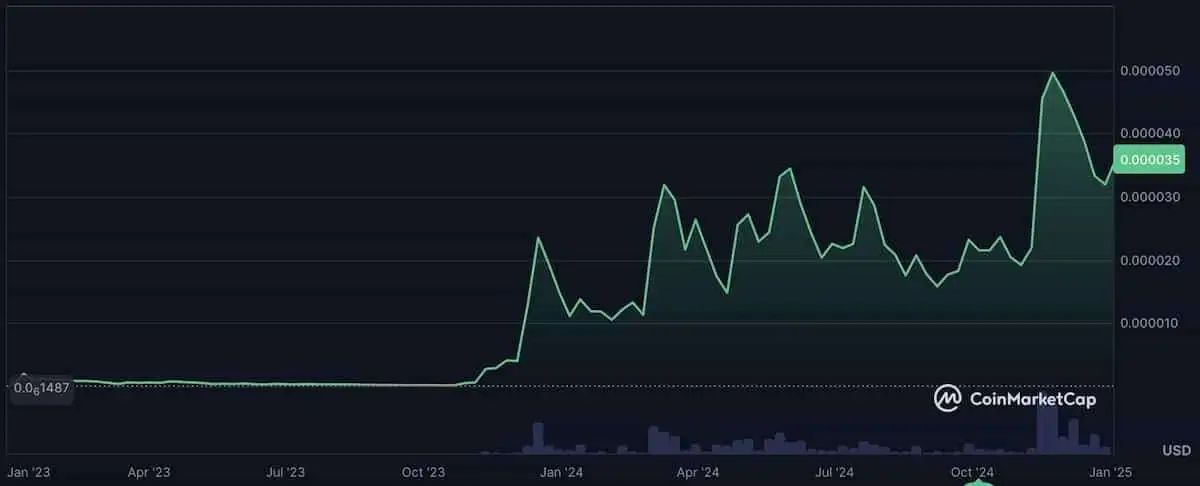Select the Jul '23 date label
1200x486 pixels.
pyautogui.click(x=287, y=471)
